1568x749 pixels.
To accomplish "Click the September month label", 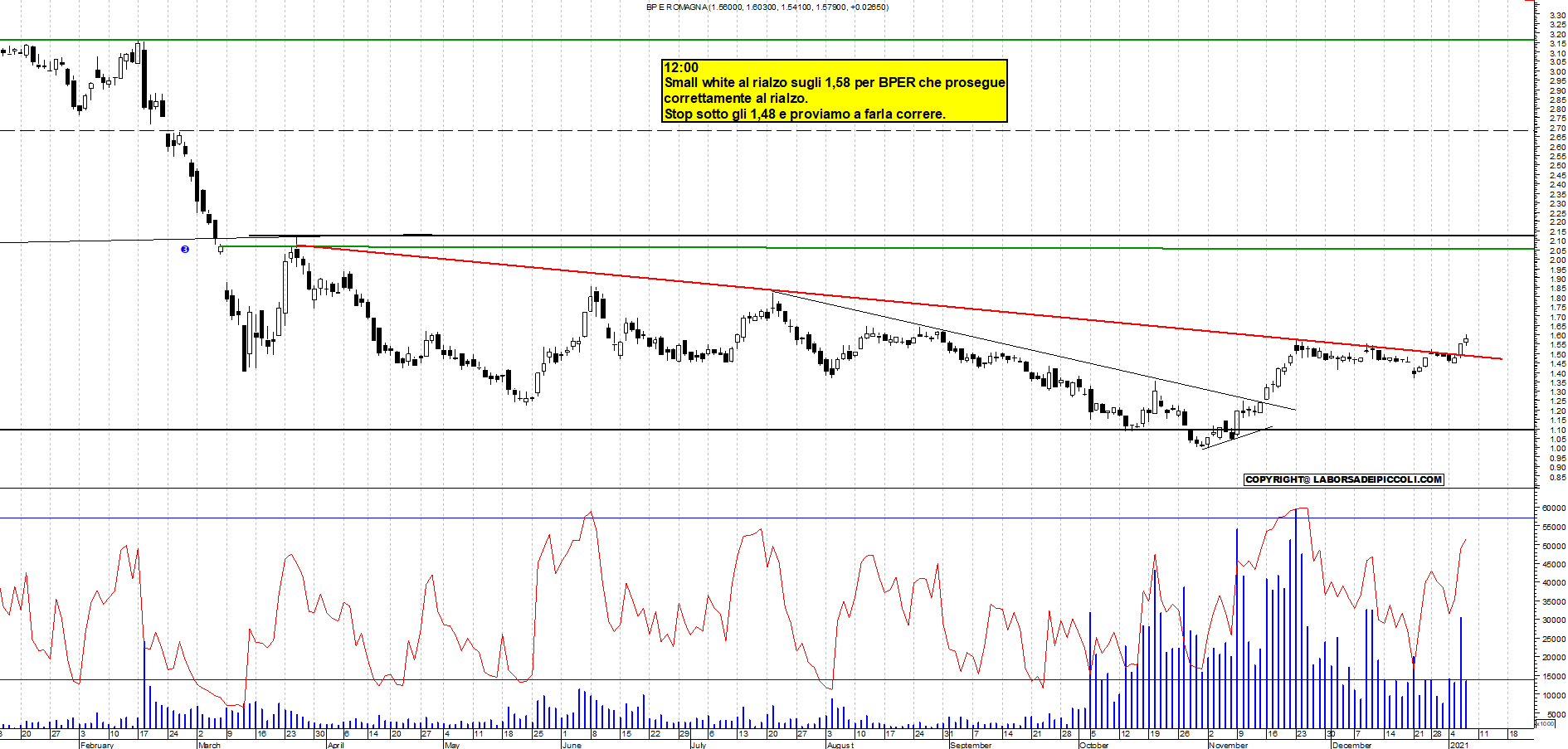I will click(971, 745).
